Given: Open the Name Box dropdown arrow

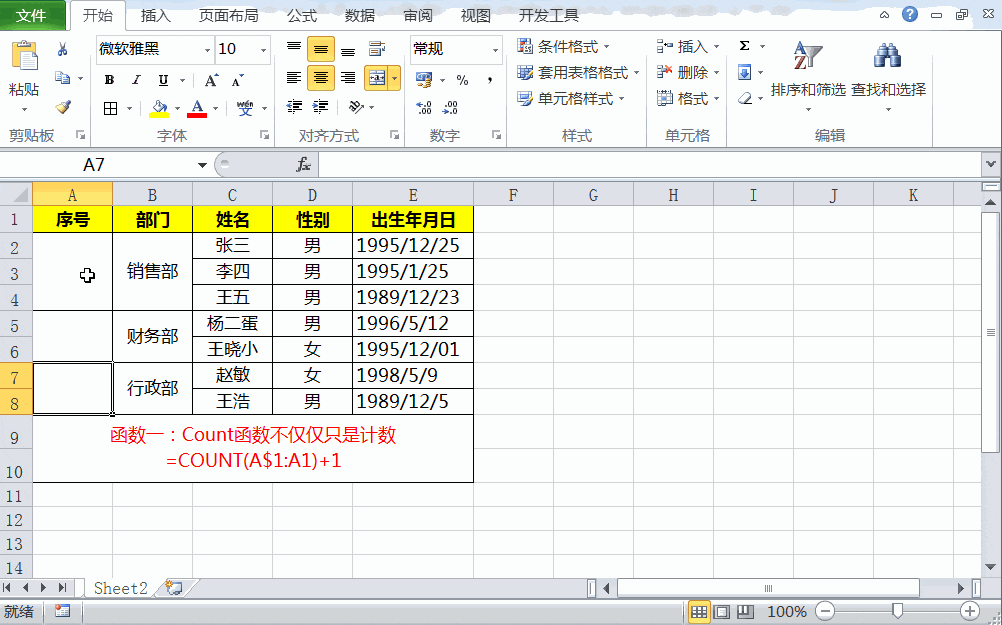Looking at the screenshot, I should (202, 165).
